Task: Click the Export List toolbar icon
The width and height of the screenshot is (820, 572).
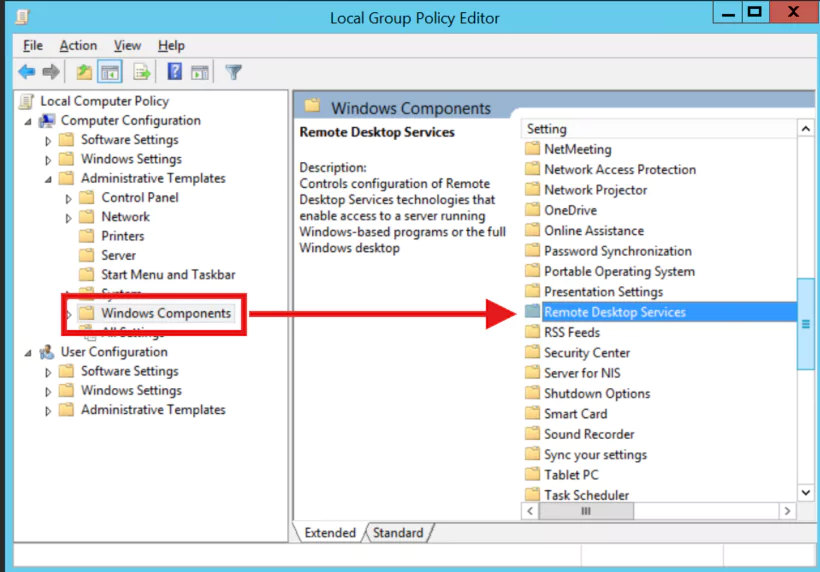Action: pyautogui.click(x=141, y=72)
